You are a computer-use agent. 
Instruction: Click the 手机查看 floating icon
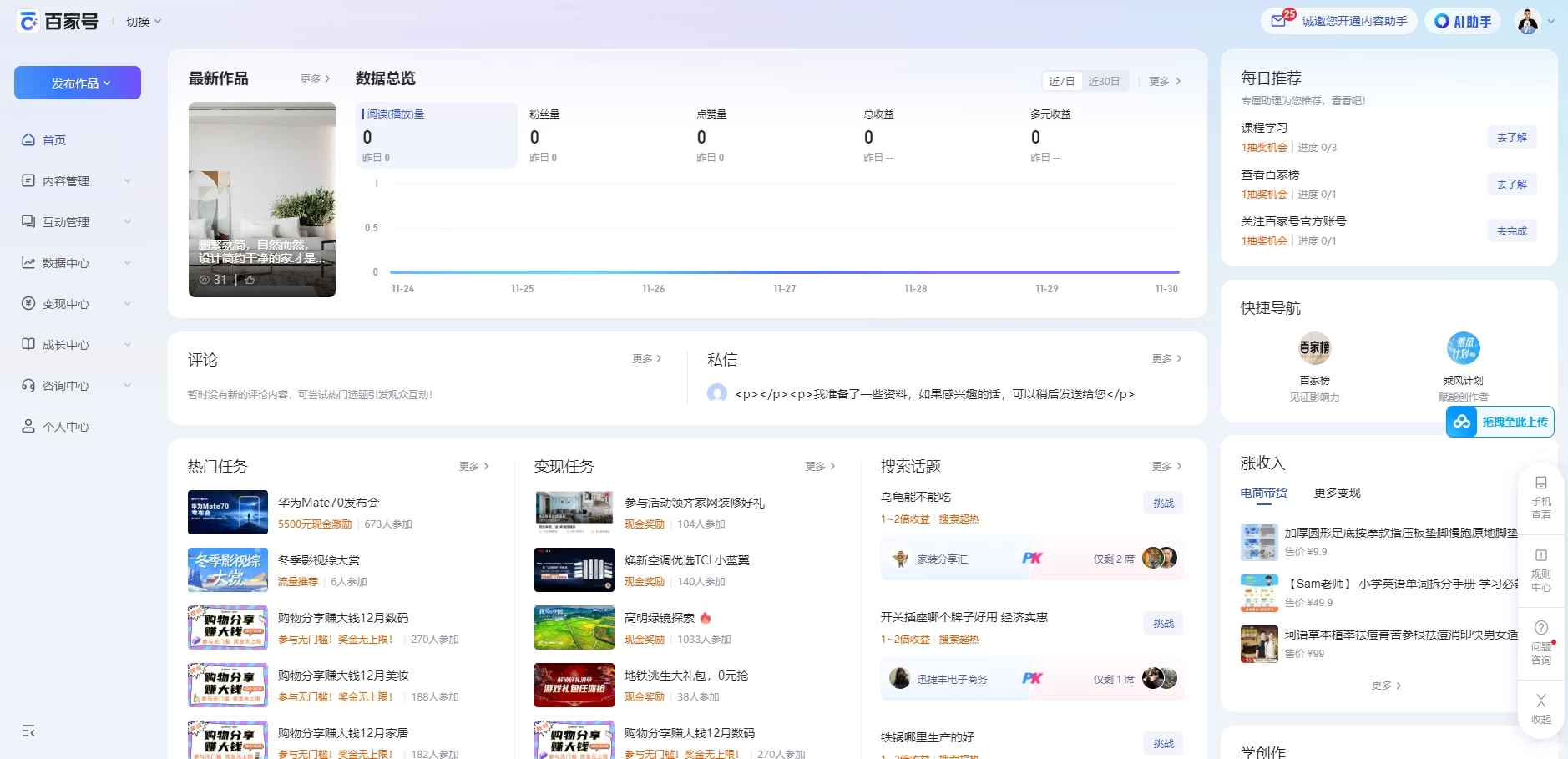1540,497
